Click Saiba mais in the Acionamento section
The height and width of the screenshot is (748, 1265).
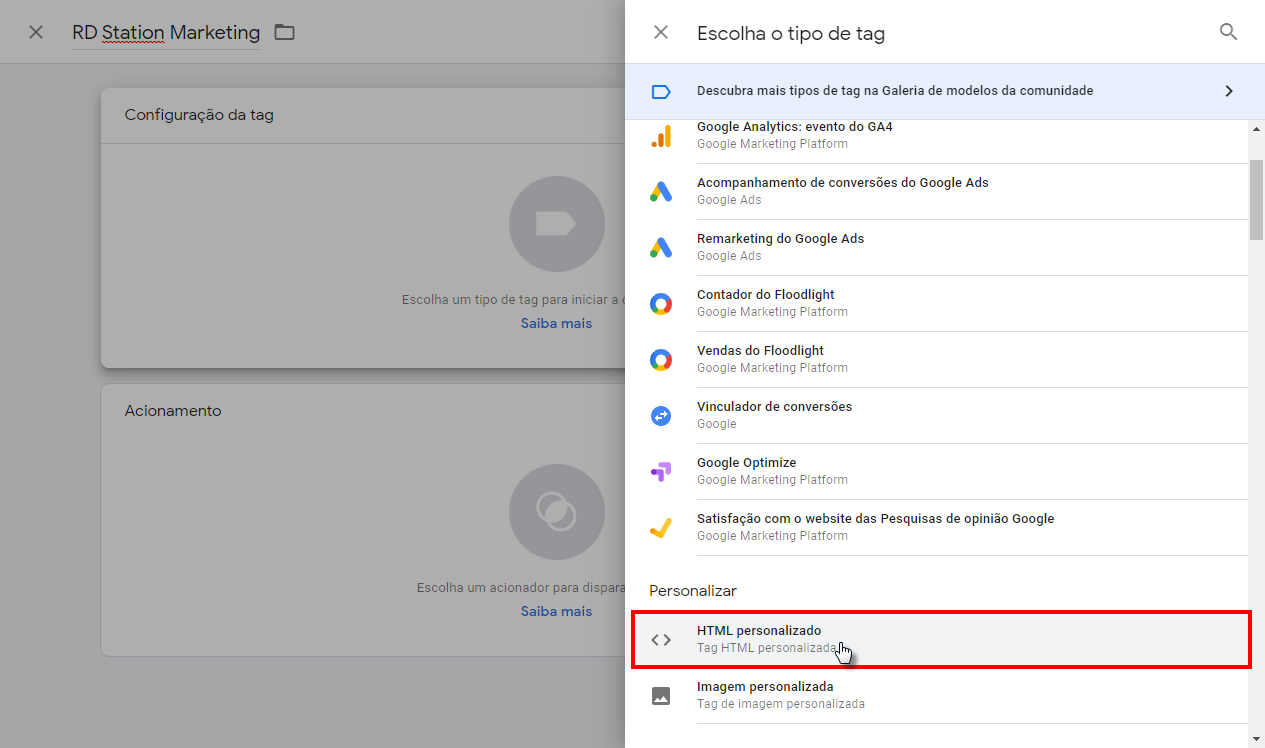[556, 611]
